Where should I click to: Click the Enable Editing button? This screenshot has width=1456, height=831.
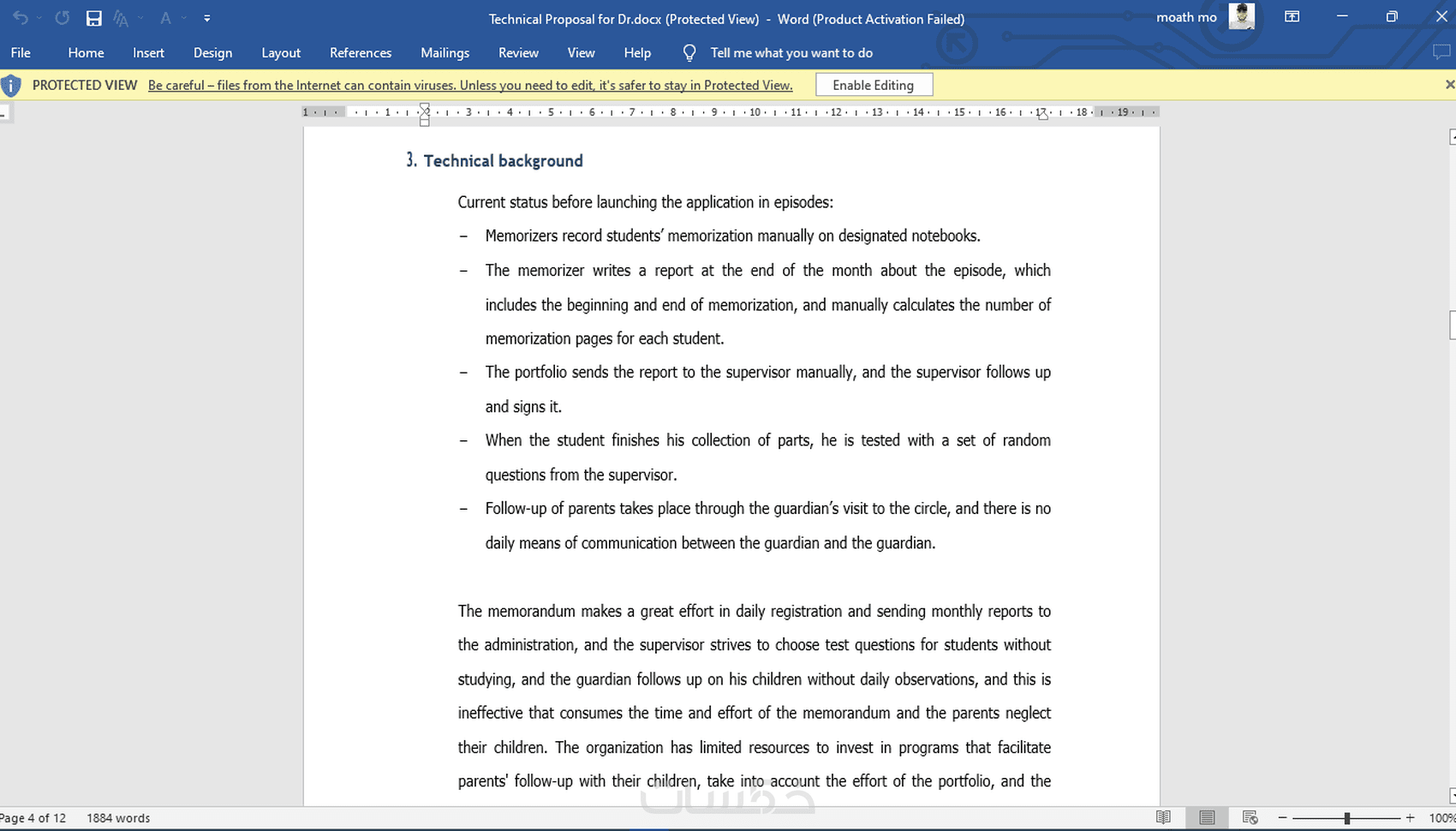874,85
